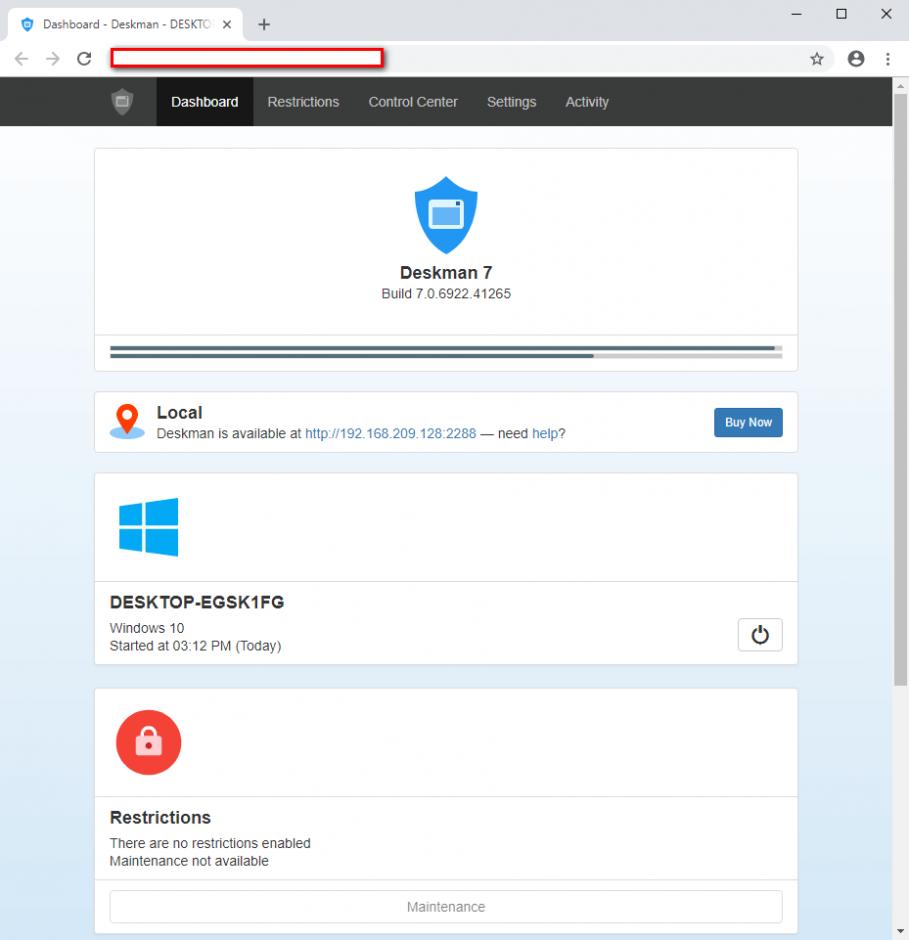Image resolution: width=909 pixels, height=940 pixels.
Task: Click the orange location pin icon
Action: pyautogui.click(x=127, y=421)
